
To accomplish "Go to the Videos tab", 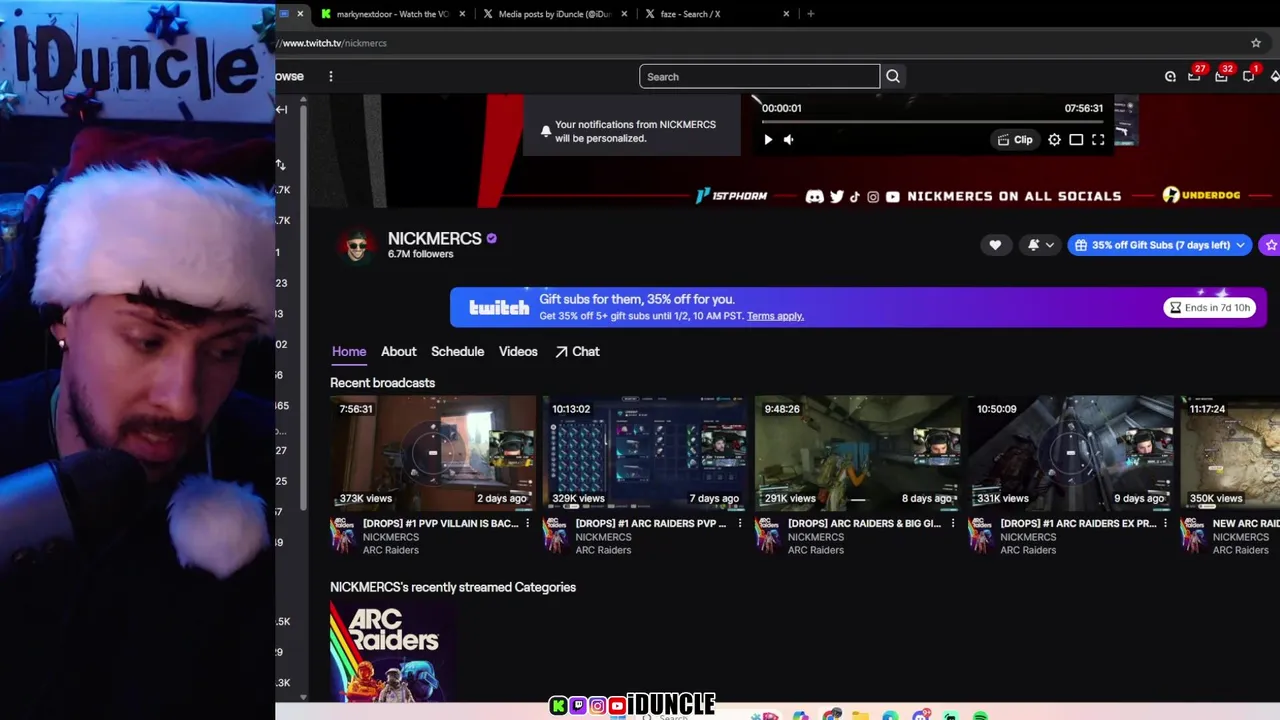I will pyautogui.click(x=518, y=352).
